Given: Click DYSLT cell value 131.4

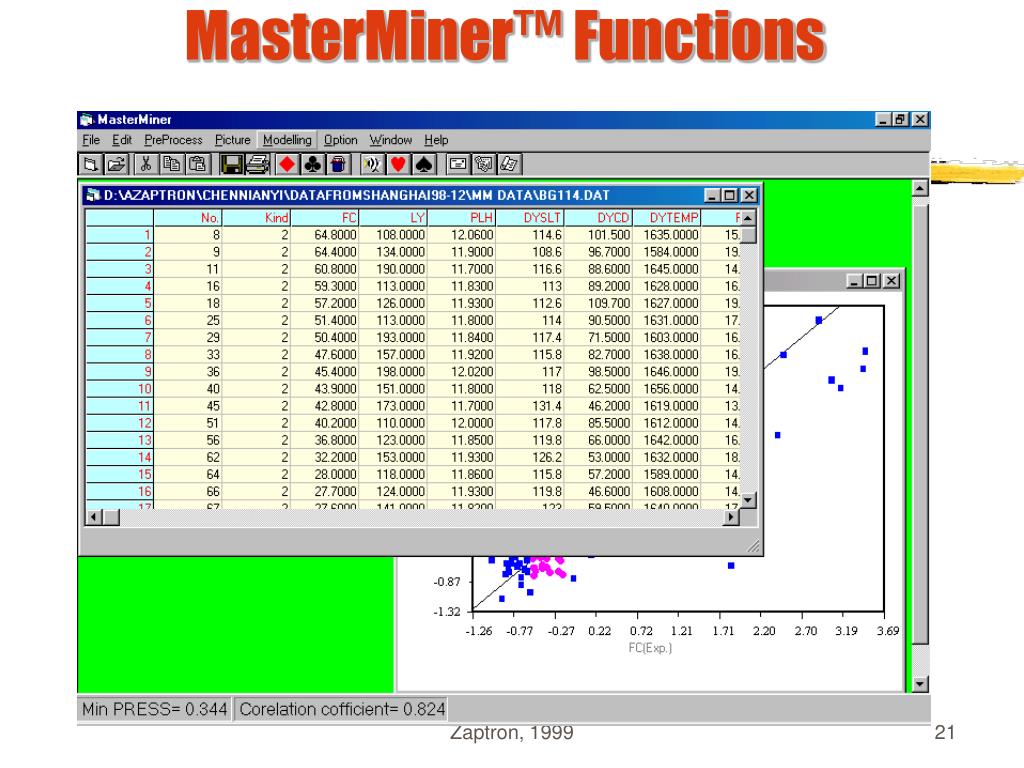Looking at the screenshot, I should point(530,406).
